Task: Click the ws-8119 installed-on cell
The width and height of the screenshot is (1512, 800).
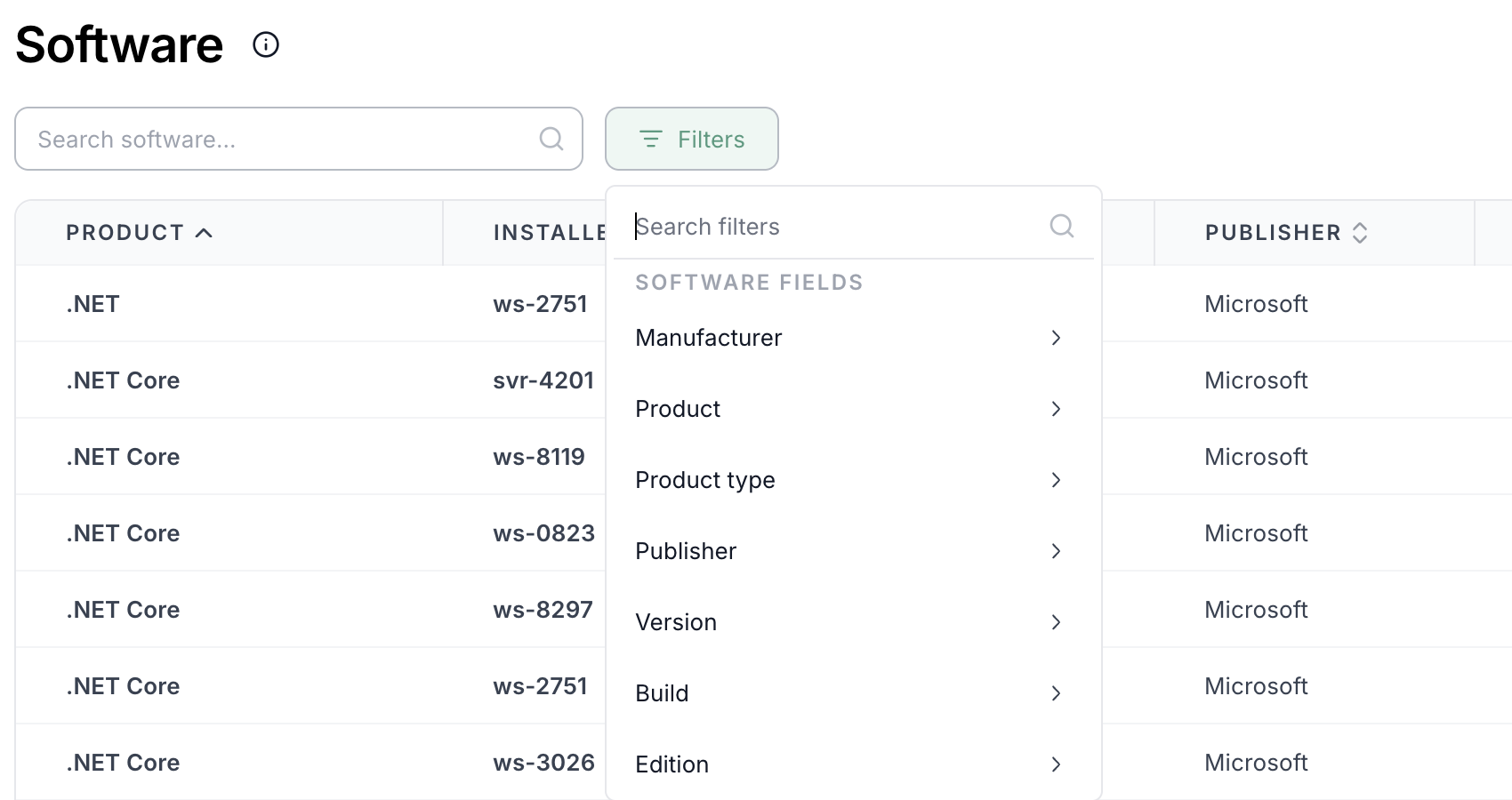Action: pos(539,457)
